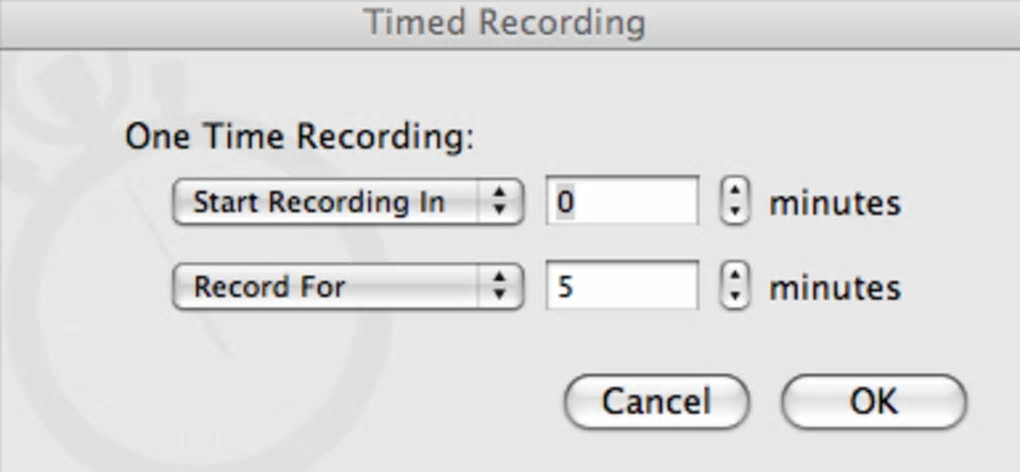Screen dimensions: 1020x472
Task: Increase the start delay with the up arrow
Action: [735, 193]
